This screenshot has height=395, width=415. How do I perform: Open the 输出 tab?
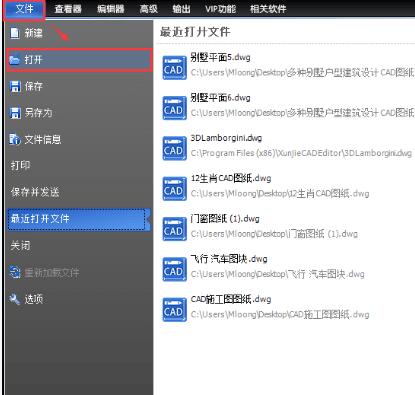point(181,9)
